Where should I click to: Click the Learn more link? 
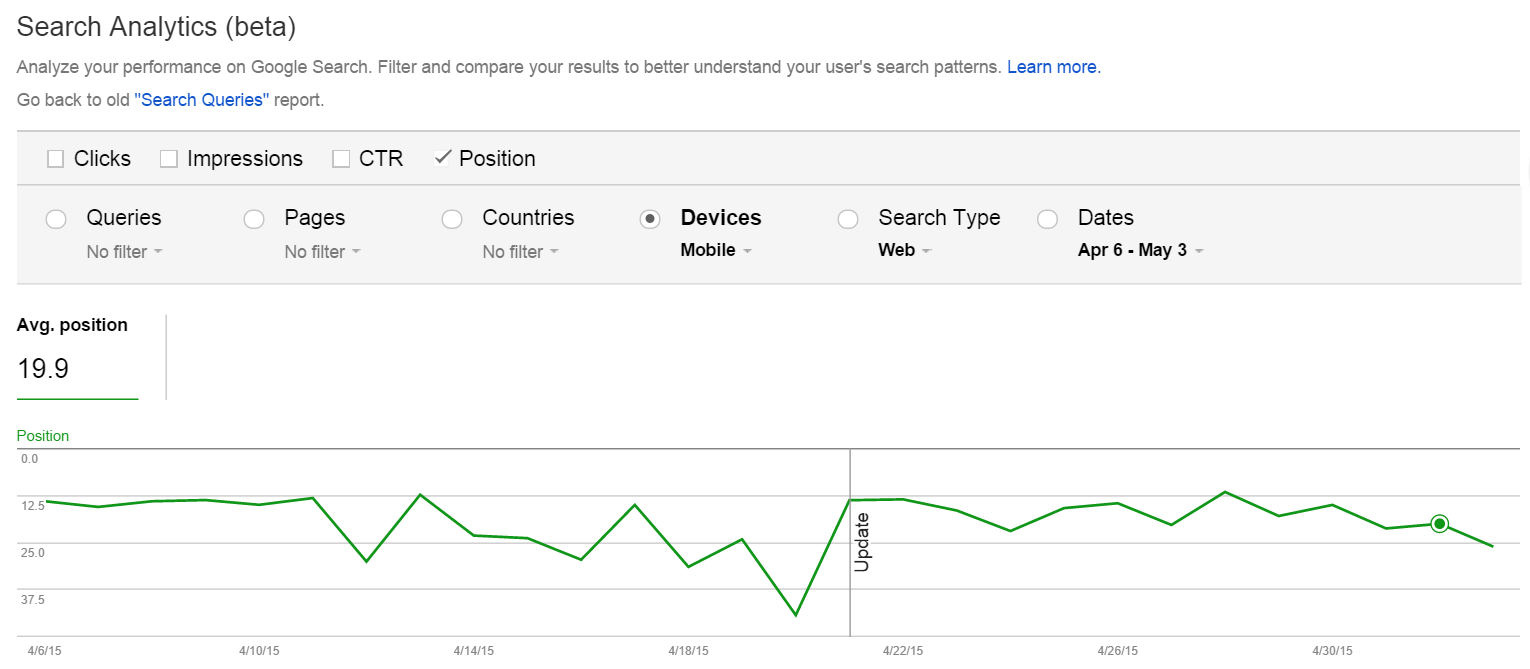click(x=1052, y=66)
